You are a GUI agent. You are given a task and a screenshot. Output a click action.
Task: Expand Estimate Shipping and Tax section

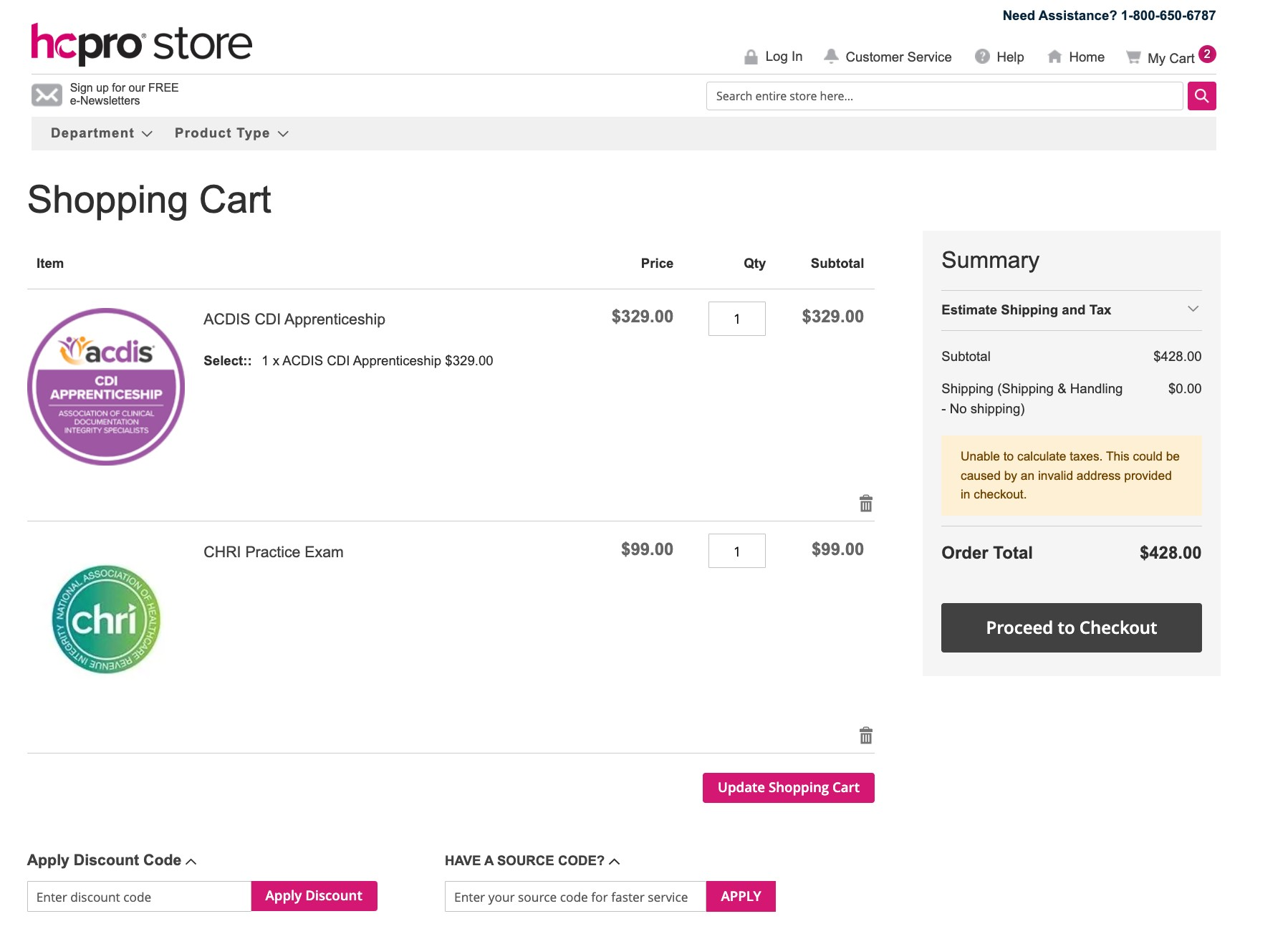[x=1071, y=309]
